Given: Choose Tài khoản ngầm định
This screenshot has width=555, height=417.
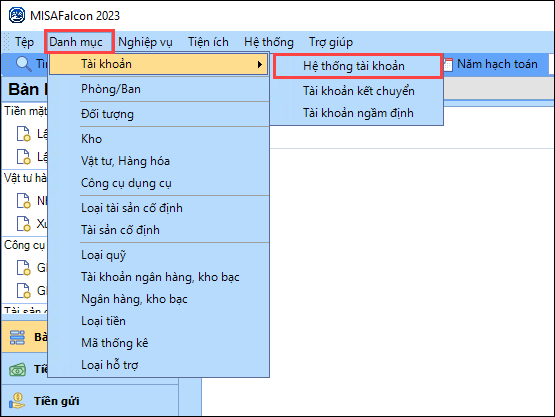Looking at the screenshot, I should click(357, 113).
